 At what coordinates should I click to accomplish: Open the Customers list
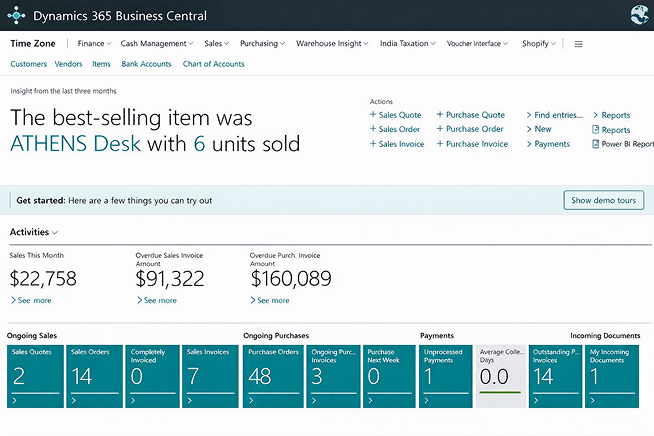coord(28,64)
